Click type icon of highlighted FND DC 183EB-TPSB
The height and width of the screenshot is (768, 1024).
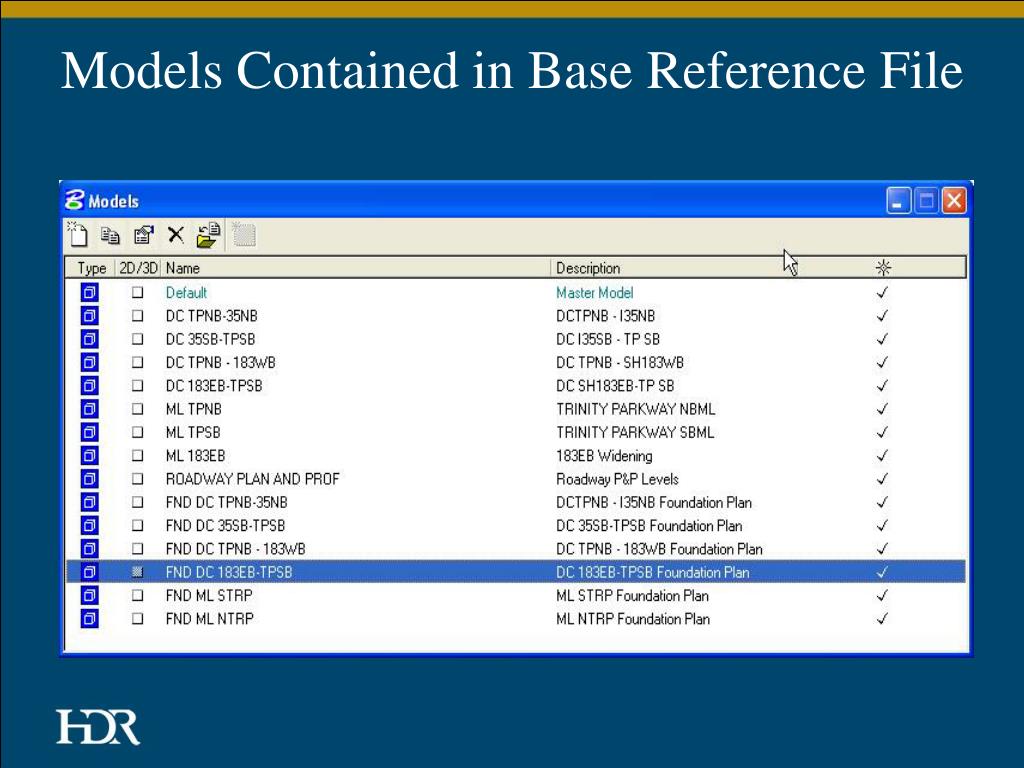pyautogui.click(x=89, y=572)
